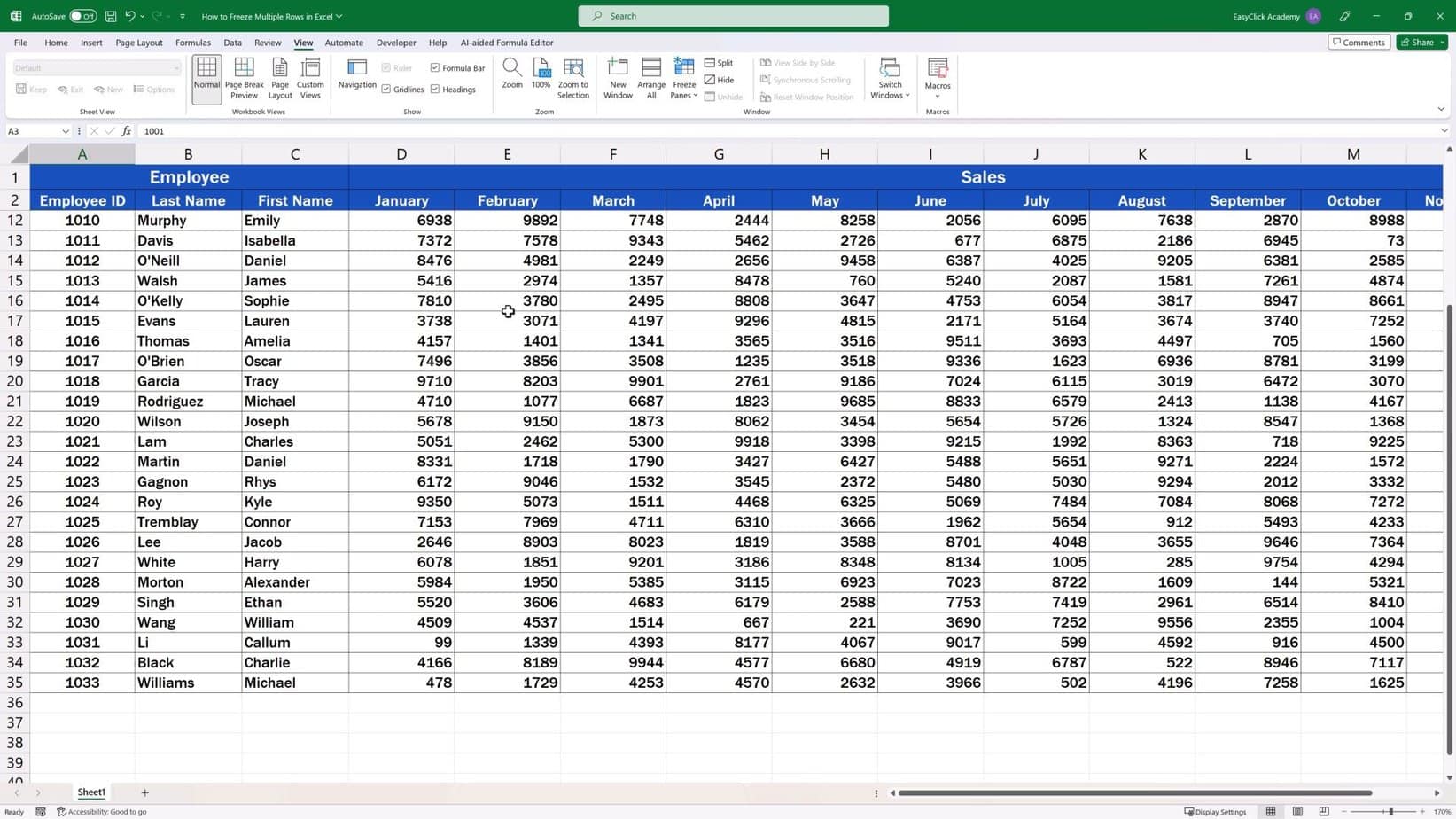Disable the Headings checkbox

(434, 89)
